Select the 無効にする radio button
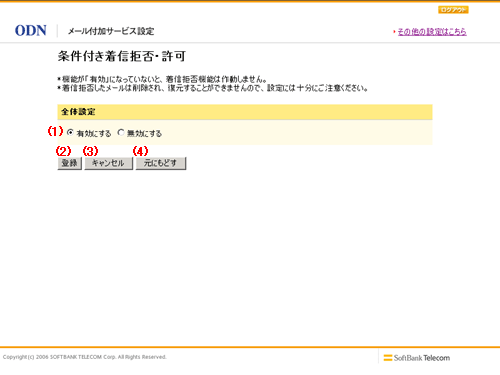Screen dimensions: 500x375 click(121, 133)
